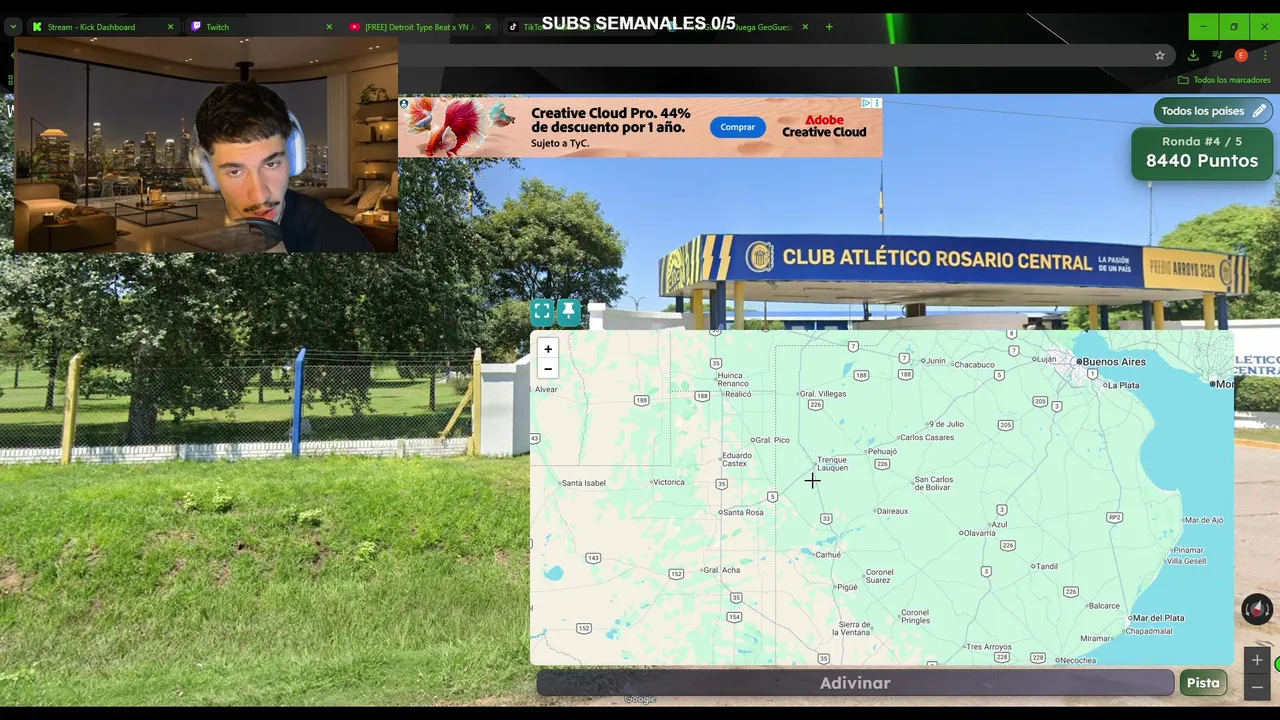The width and height of the screenshot is (1280, 720).
Task: Click Villa Gesell on the map
Action: pos(1187,561)
